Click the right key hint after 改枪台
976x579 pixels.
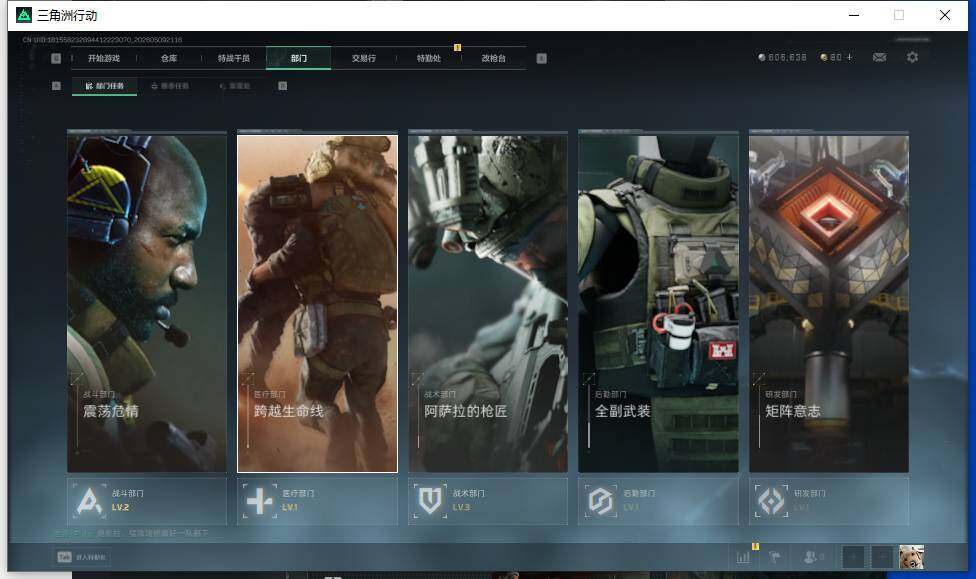point(542,59)
